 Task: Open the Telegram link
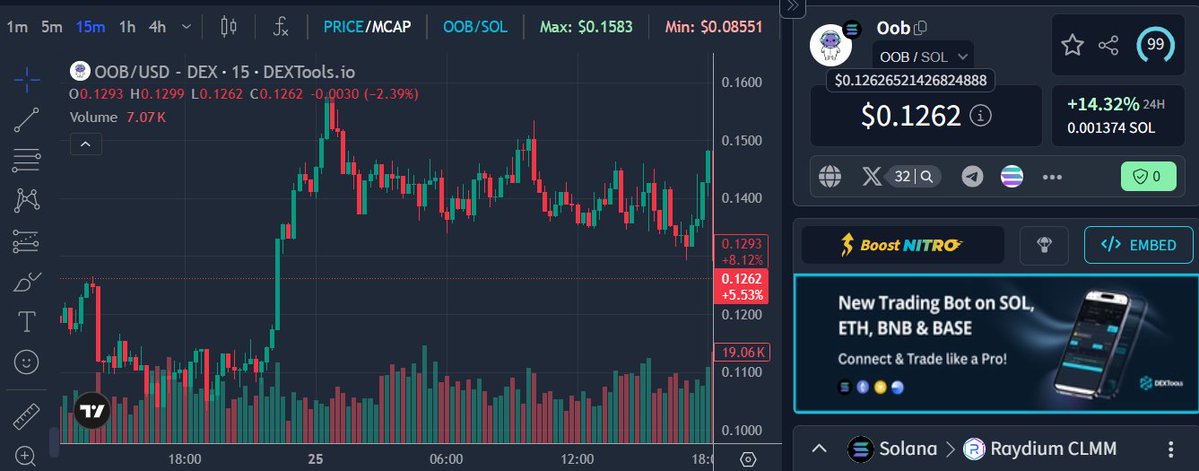tap(973, 177)
